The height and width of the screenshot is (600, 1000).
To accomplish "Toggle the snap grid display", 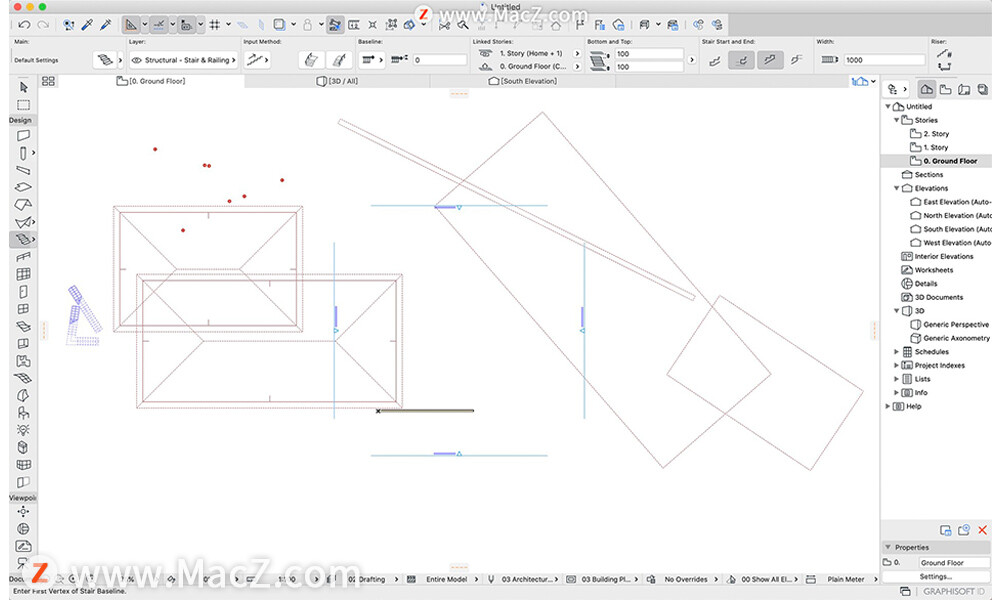I will [x=215, y=24].
